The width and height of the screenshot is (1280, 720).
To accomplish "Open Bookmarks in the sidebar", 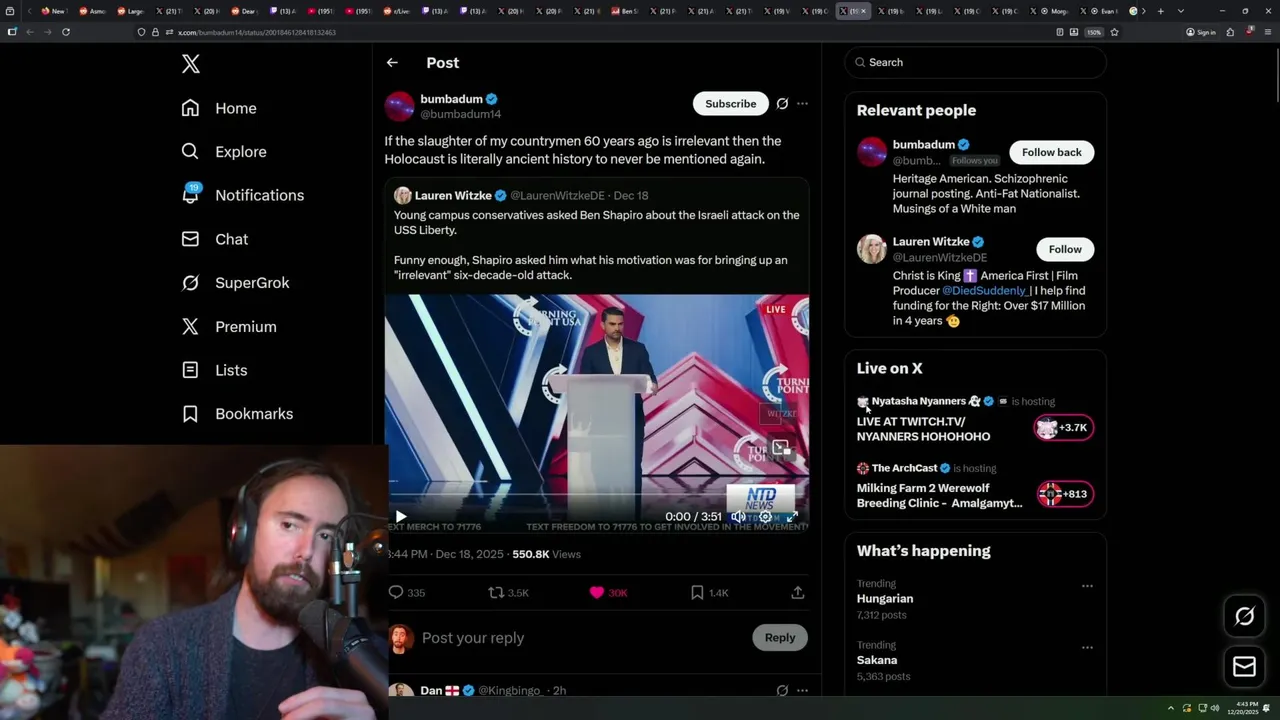I will 237,414.
